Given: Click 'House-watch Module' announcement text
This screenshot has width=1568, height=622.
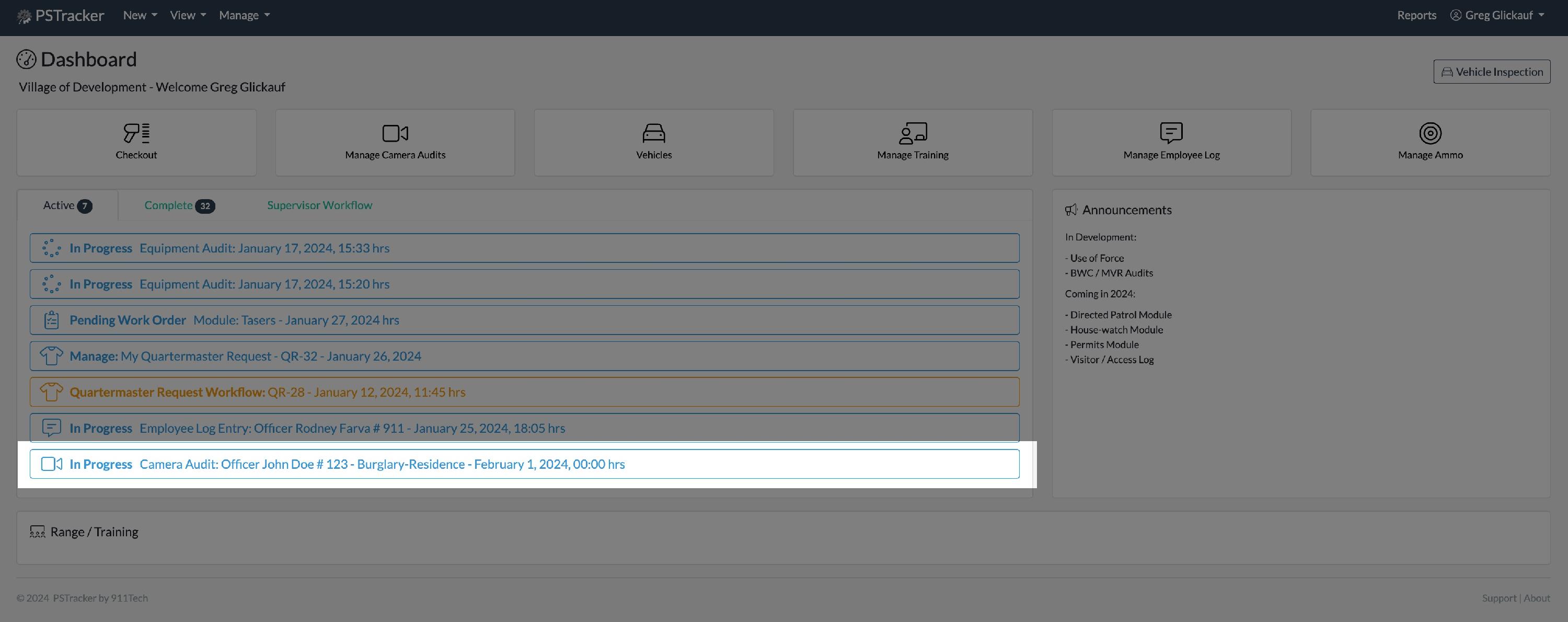Looking at the screenshot, I should (1116, 329).
